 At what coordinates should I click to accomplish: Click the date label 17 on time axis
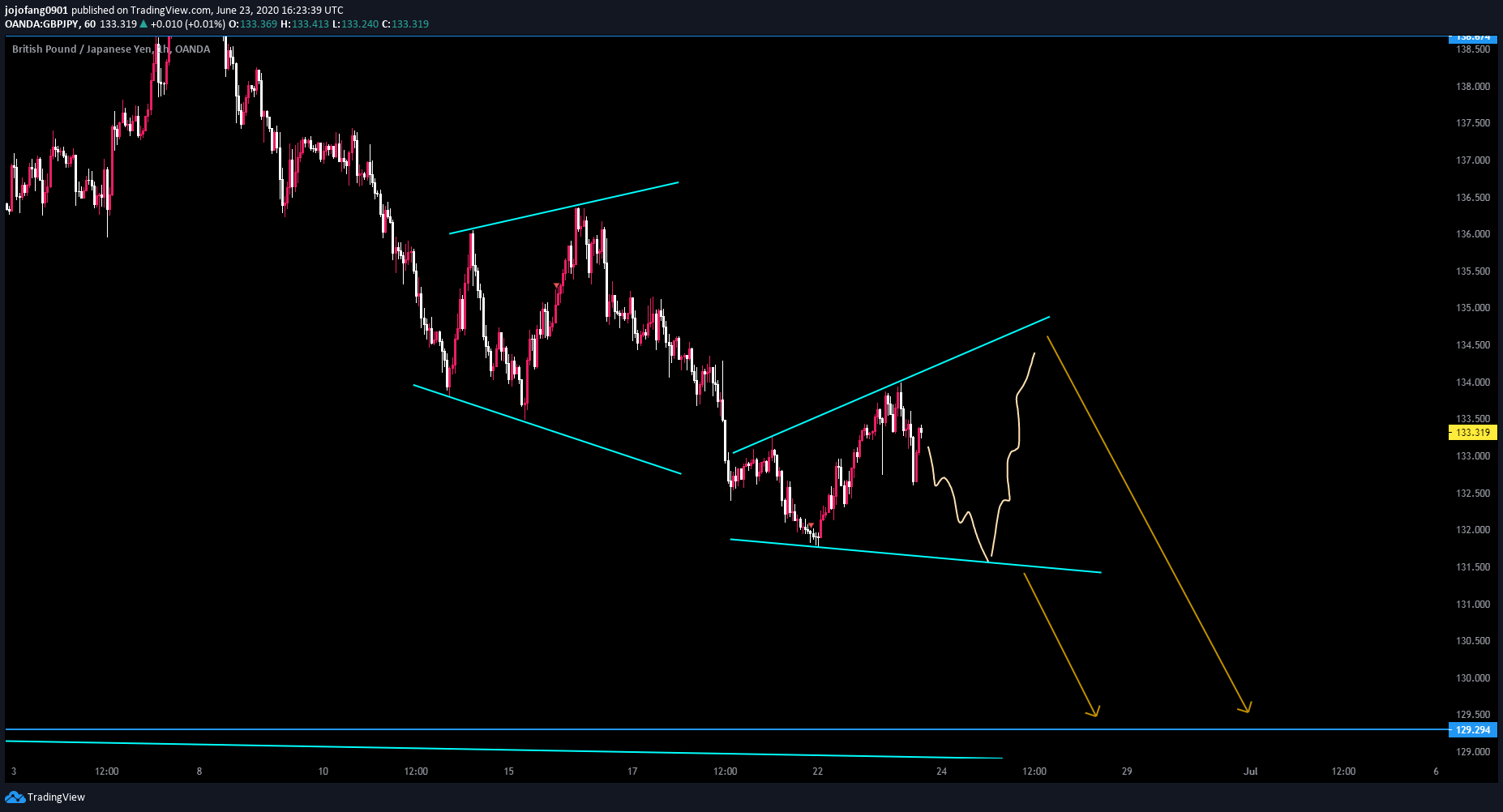coord(632,771)
